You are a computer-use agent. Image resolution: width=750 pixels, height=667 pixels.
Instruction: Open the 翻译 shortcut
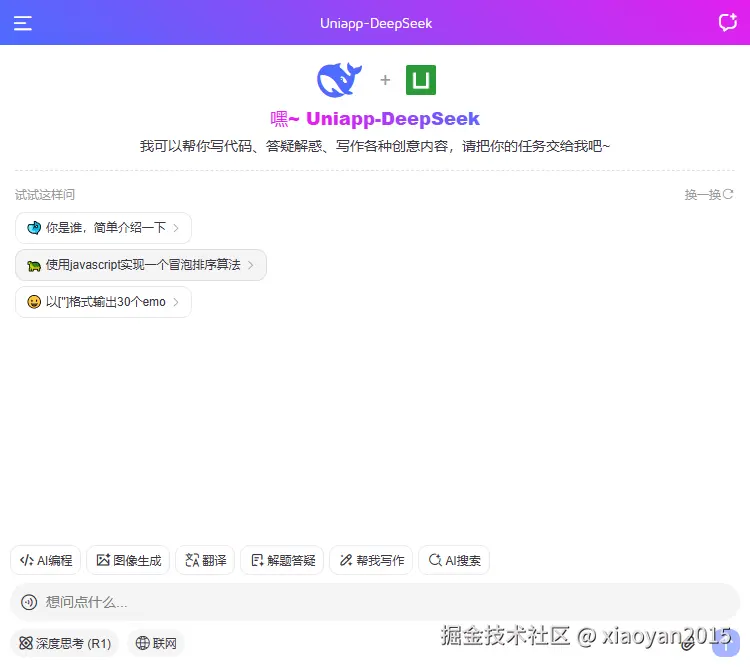[205, 560]
